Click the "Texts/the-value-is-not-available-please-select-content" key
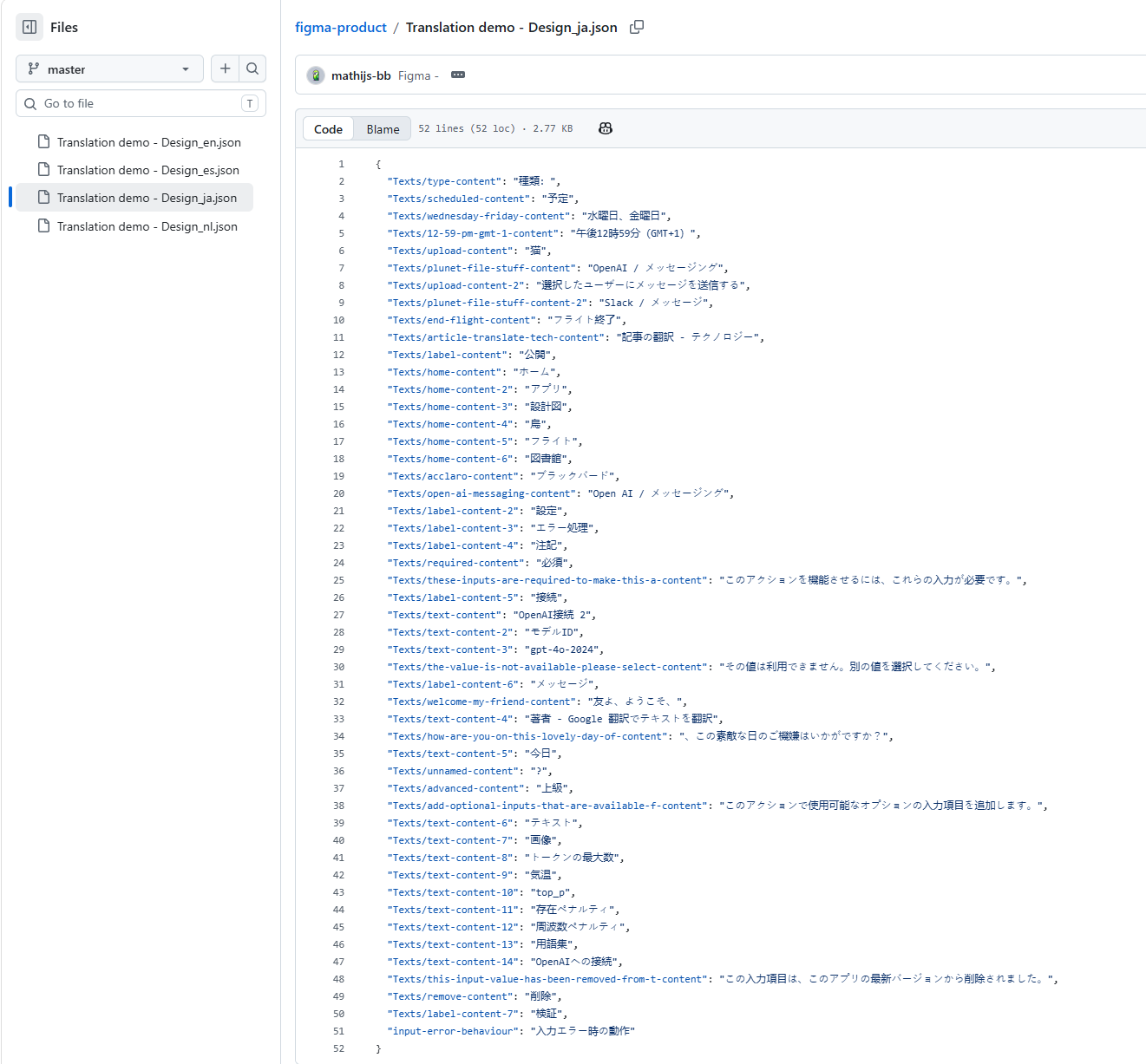This screenshot has width=1146, height=1064. point(549,667)
